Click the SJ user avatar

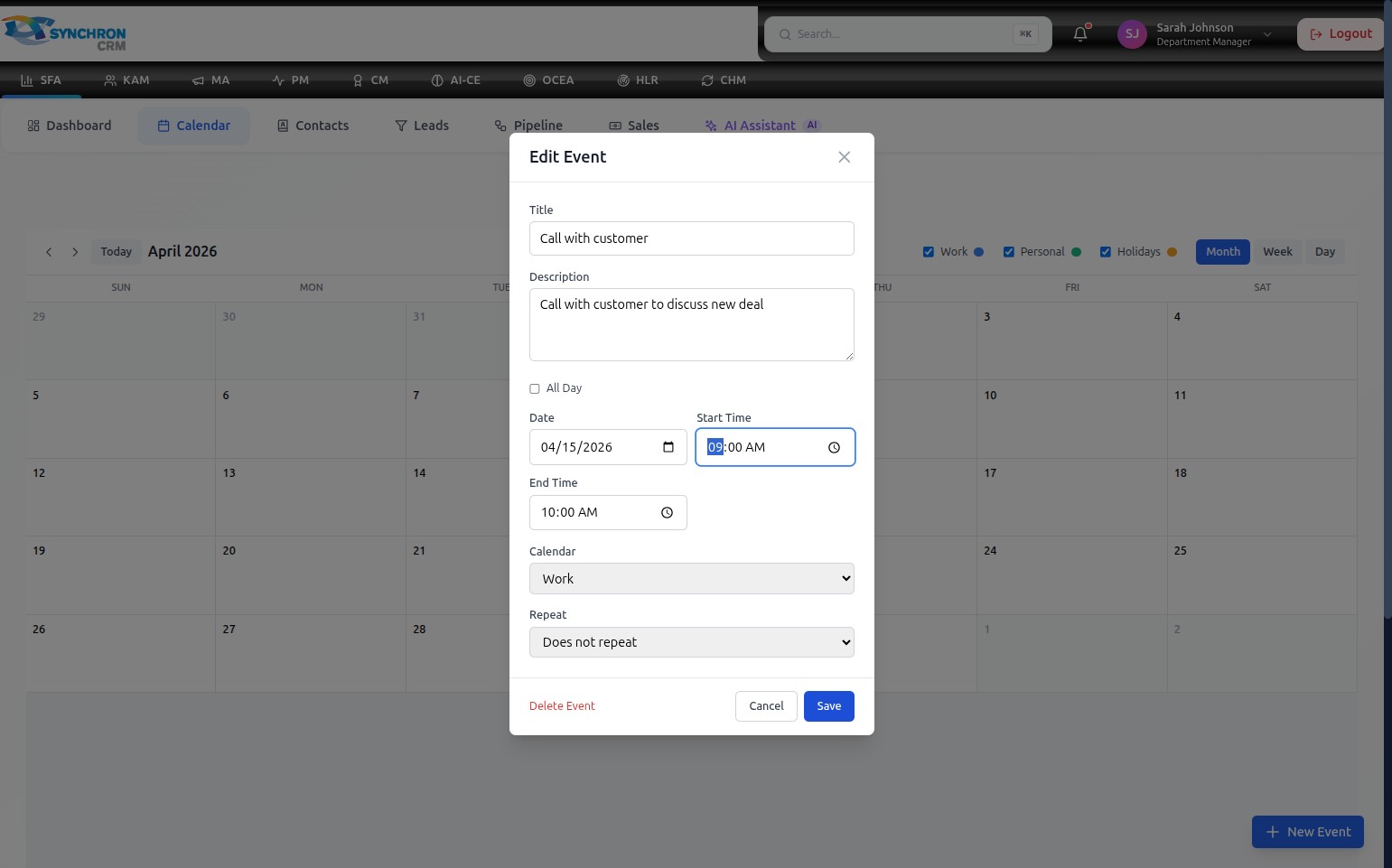click(x=1132, y=34)
